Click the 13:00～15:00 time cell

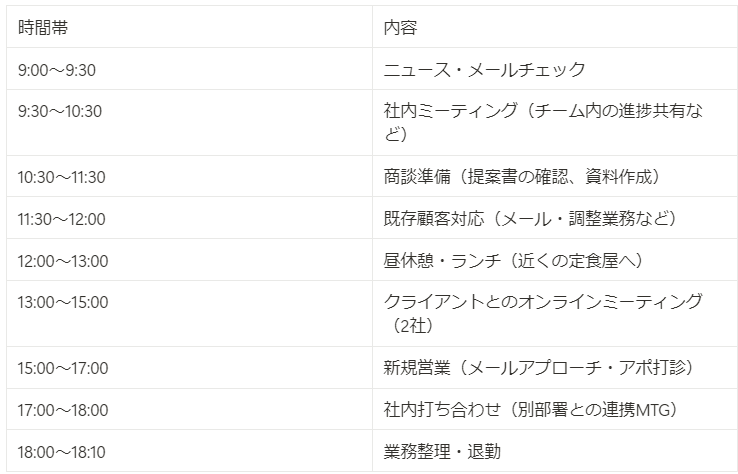189,313
